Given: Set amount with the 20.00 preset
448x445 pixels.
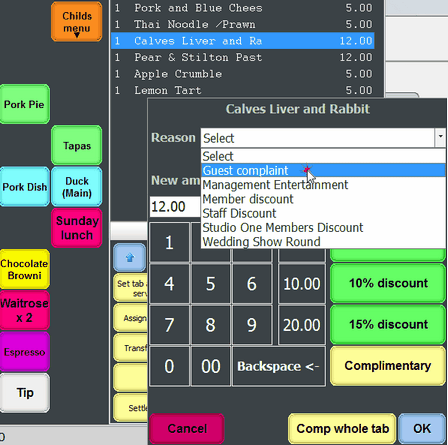Looking at the screenshot, I should coord(302,325).
